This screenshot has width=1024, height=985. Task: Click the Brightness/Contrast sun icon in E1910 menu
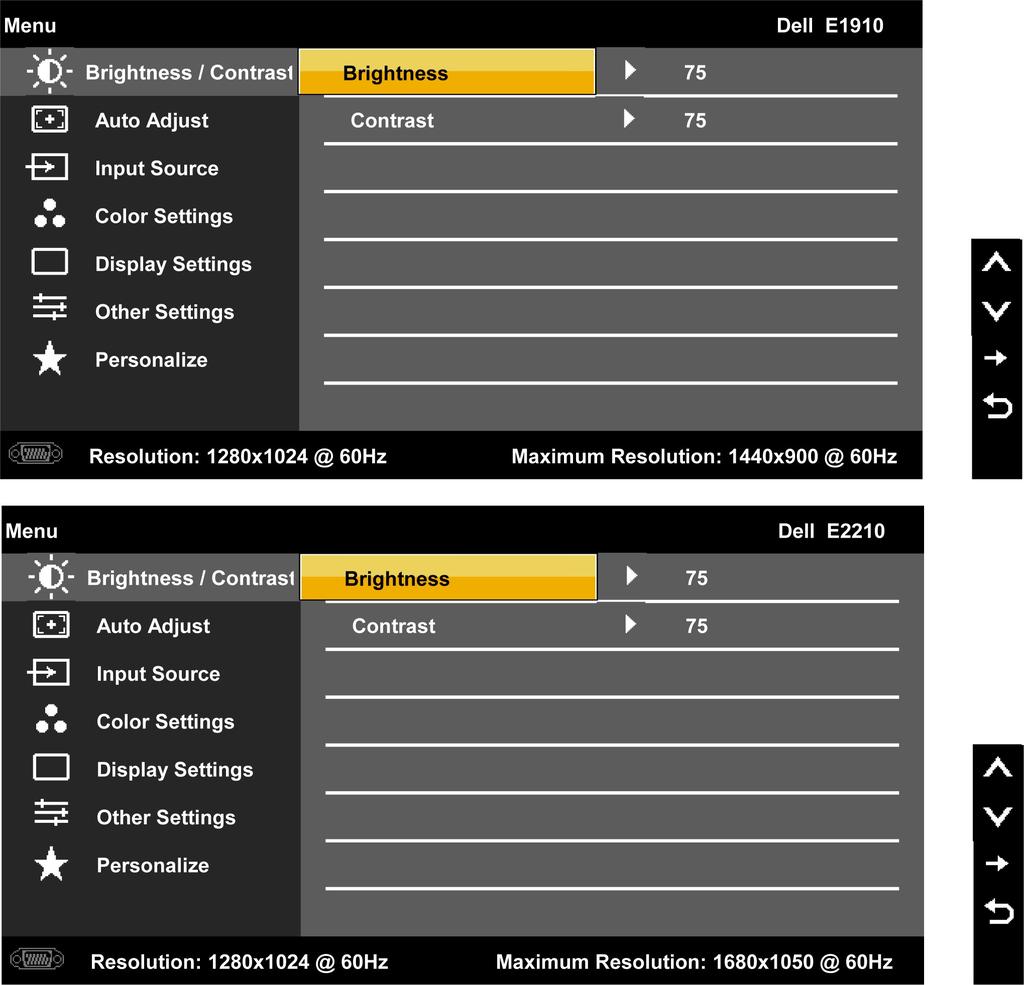(x=50, y=71)
